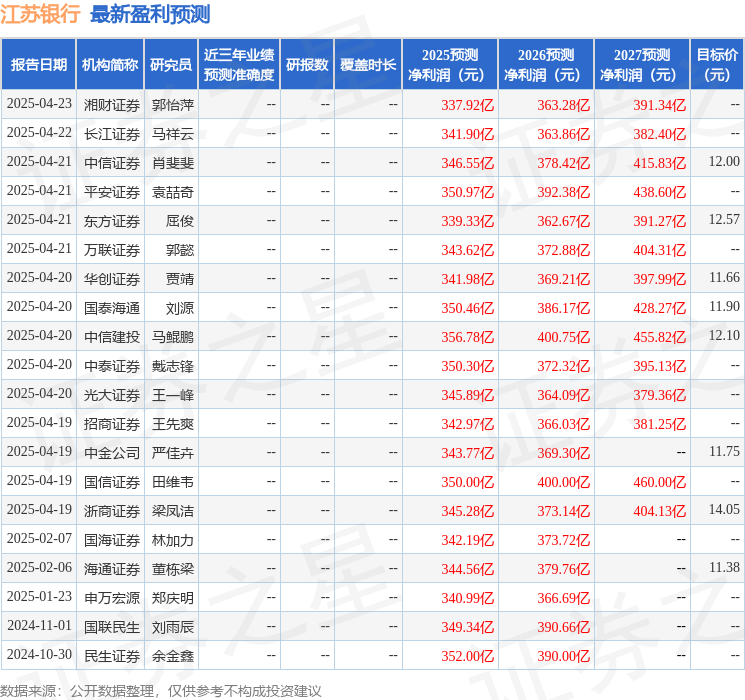Select the 民生证券 institution cell
745x700 pixels.
point(112,656)
